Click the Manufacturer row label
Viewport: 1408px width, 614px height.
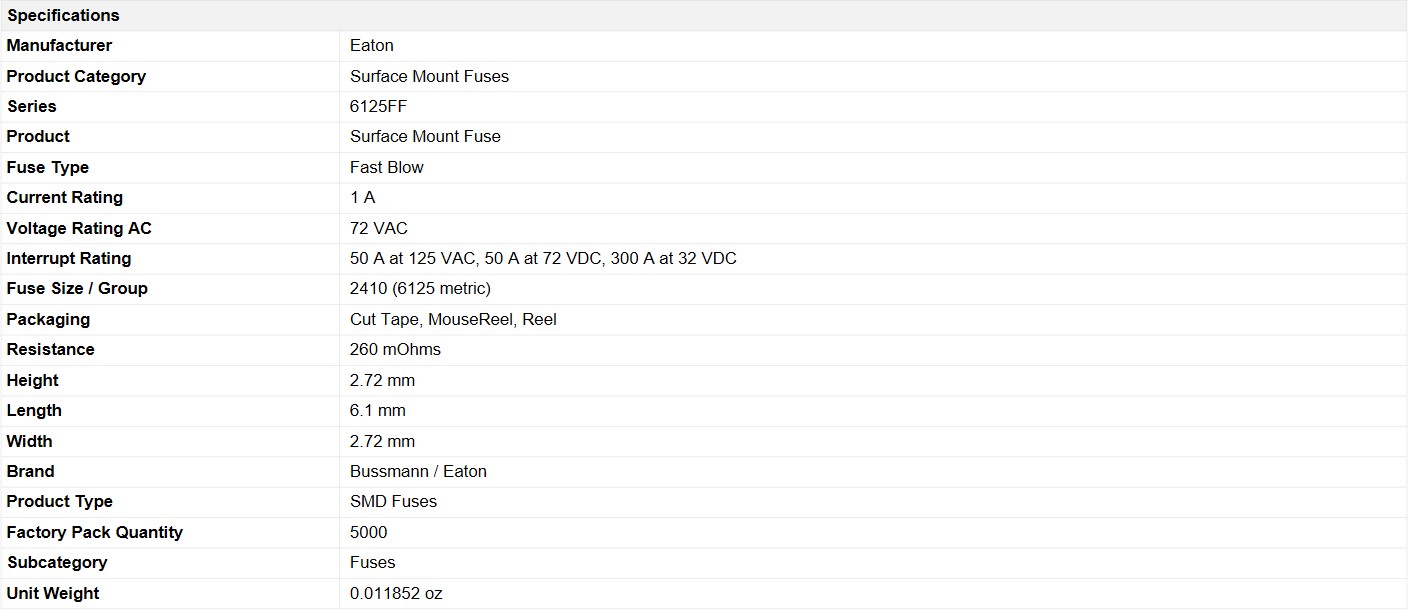[59, 45]
